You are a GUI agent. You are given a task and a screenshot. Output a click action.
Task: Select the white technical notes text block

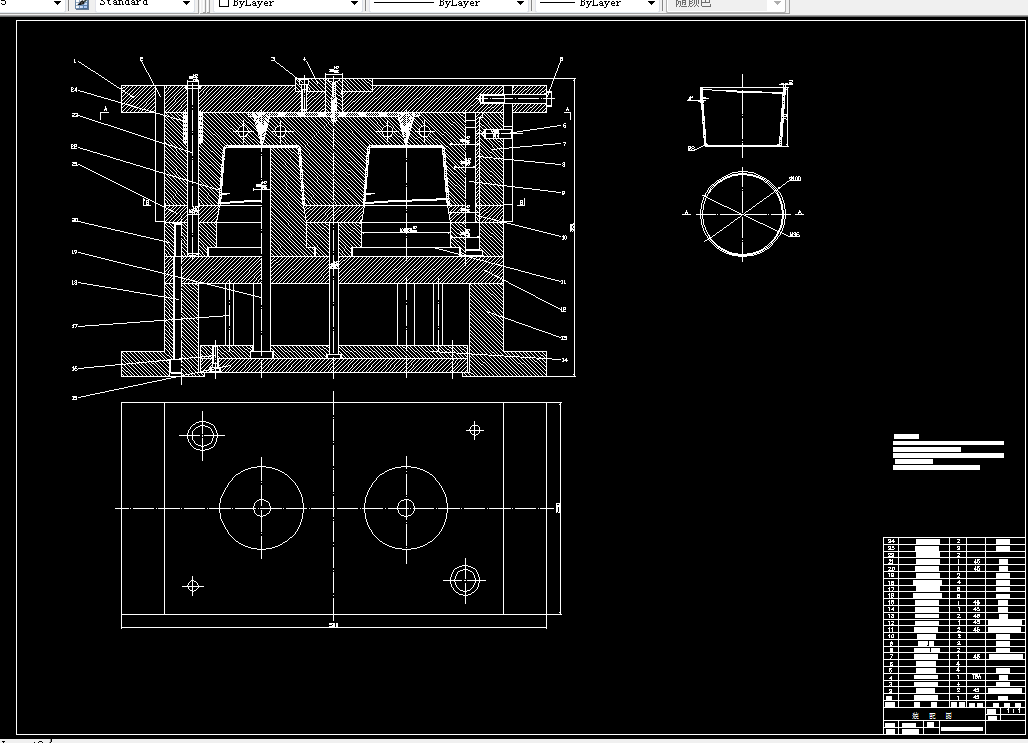(x=948, y=452)
